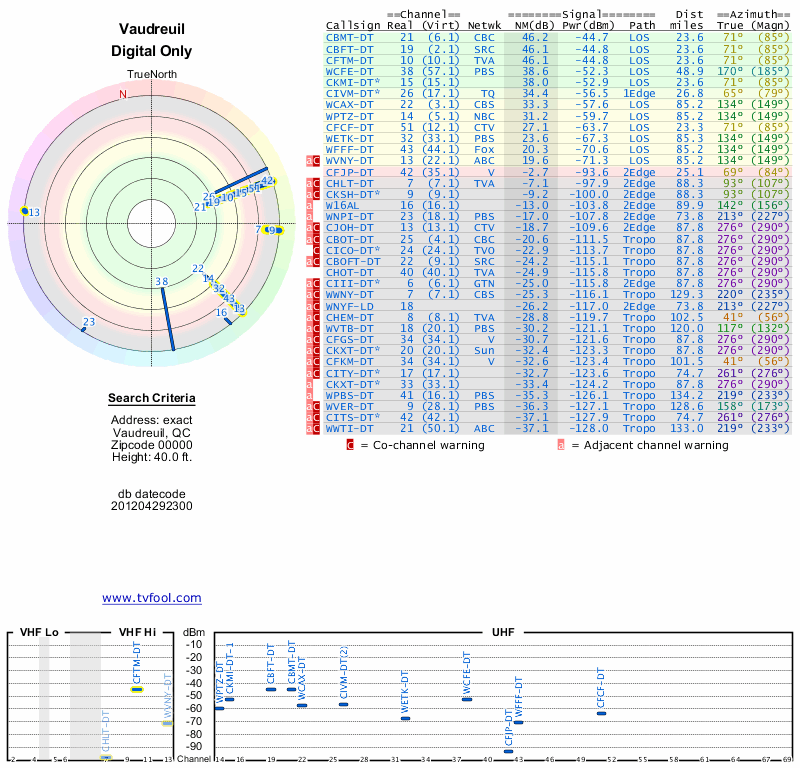This screenshot has width=800, height=768.
Task: Click the UHF band label
Action: click(503, 632)
